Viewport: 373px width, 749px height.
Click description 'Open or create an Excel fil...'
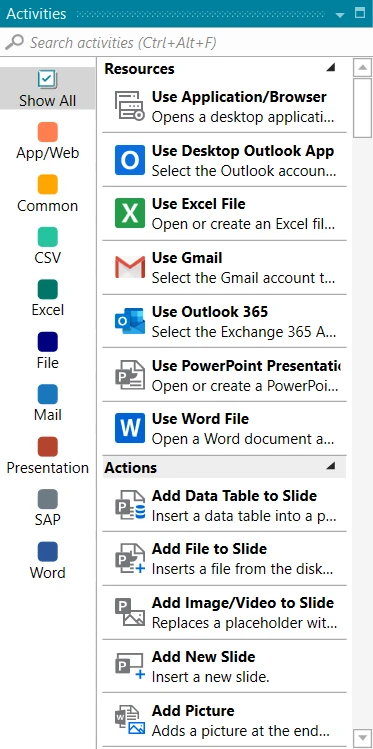pyautogui.click(x=244, y=224)
